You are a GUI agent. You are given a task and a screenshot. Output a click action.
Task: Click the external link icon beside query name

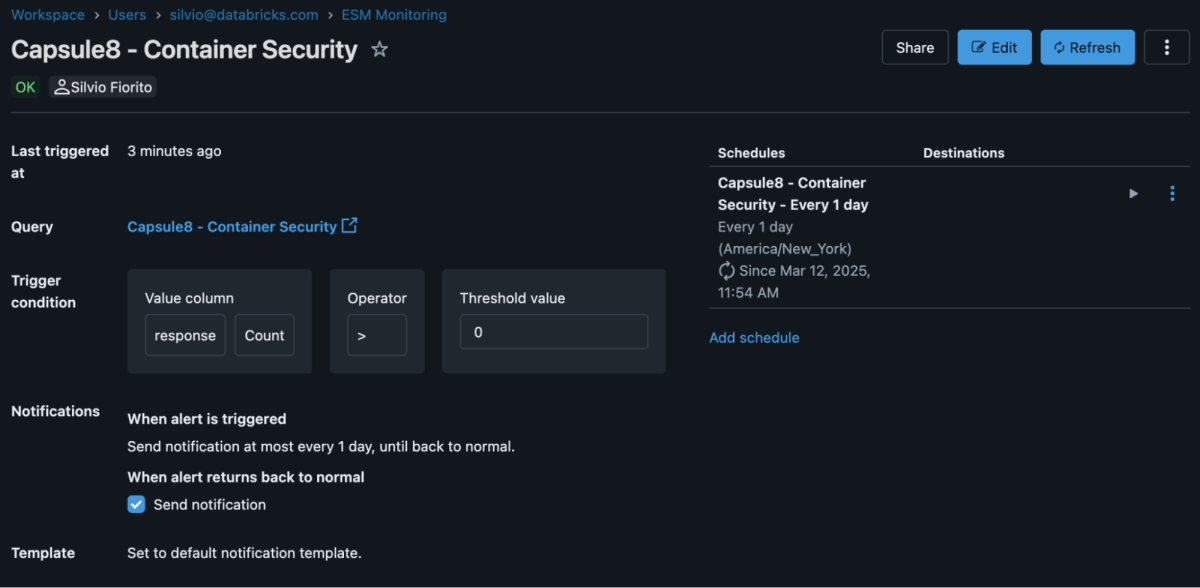(349, 226)
